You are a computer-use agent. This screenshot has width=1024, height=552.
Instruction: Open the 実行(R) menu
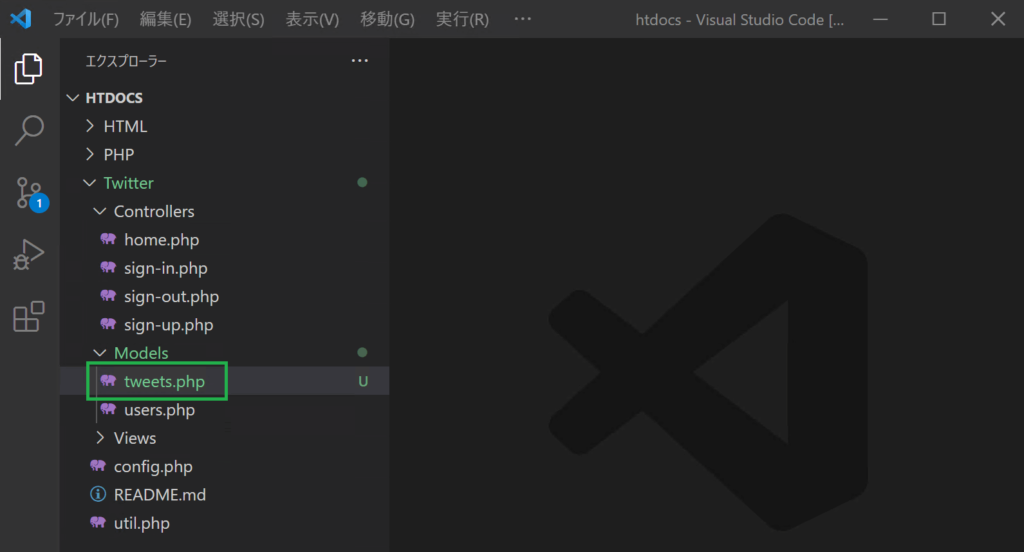pos(462,20)
